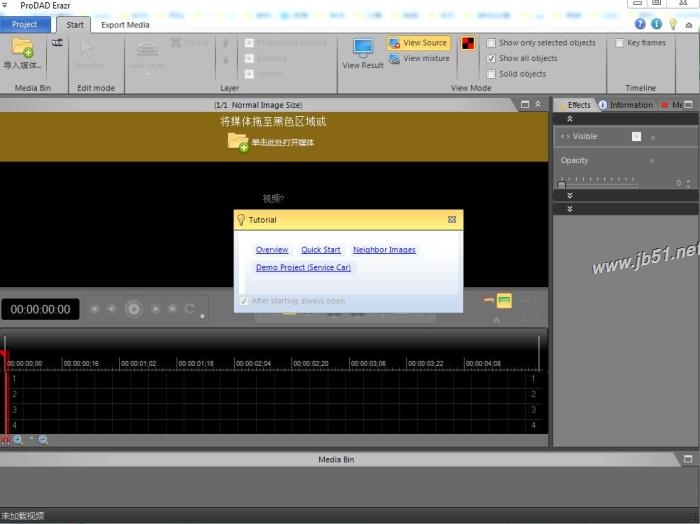
Task: Click the jump-to-end playback button
Action: [x=172, y=308]
